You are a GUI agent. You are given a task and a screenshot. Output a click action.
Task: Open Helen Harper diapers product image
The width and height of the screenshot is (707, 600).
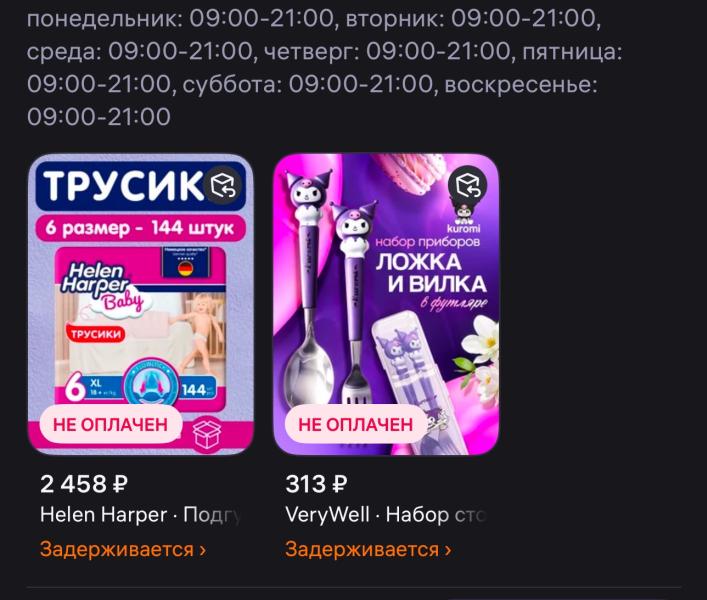pyautogui.click(x=141, y=304)
